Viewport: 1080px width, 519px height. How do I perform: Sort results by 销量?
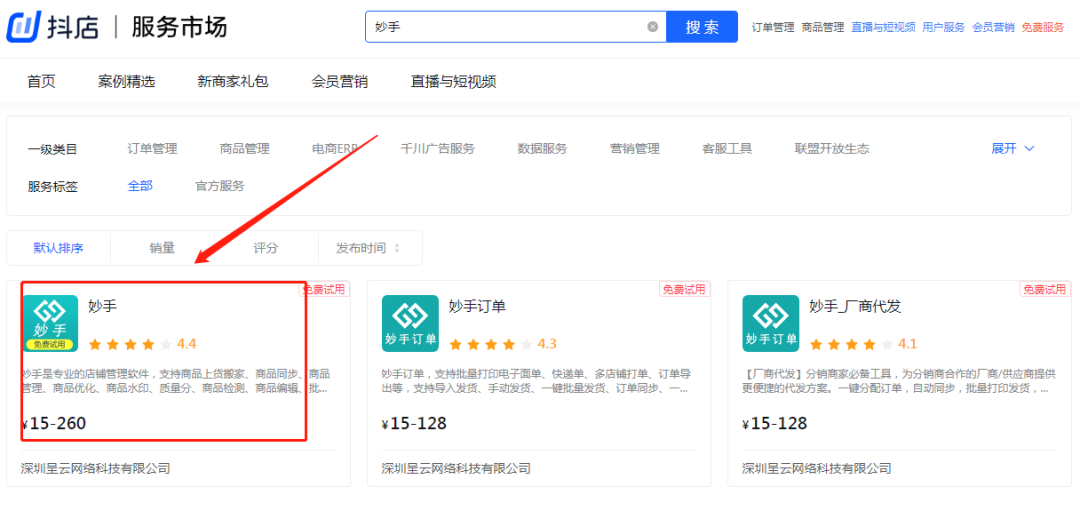pos(162,248)
